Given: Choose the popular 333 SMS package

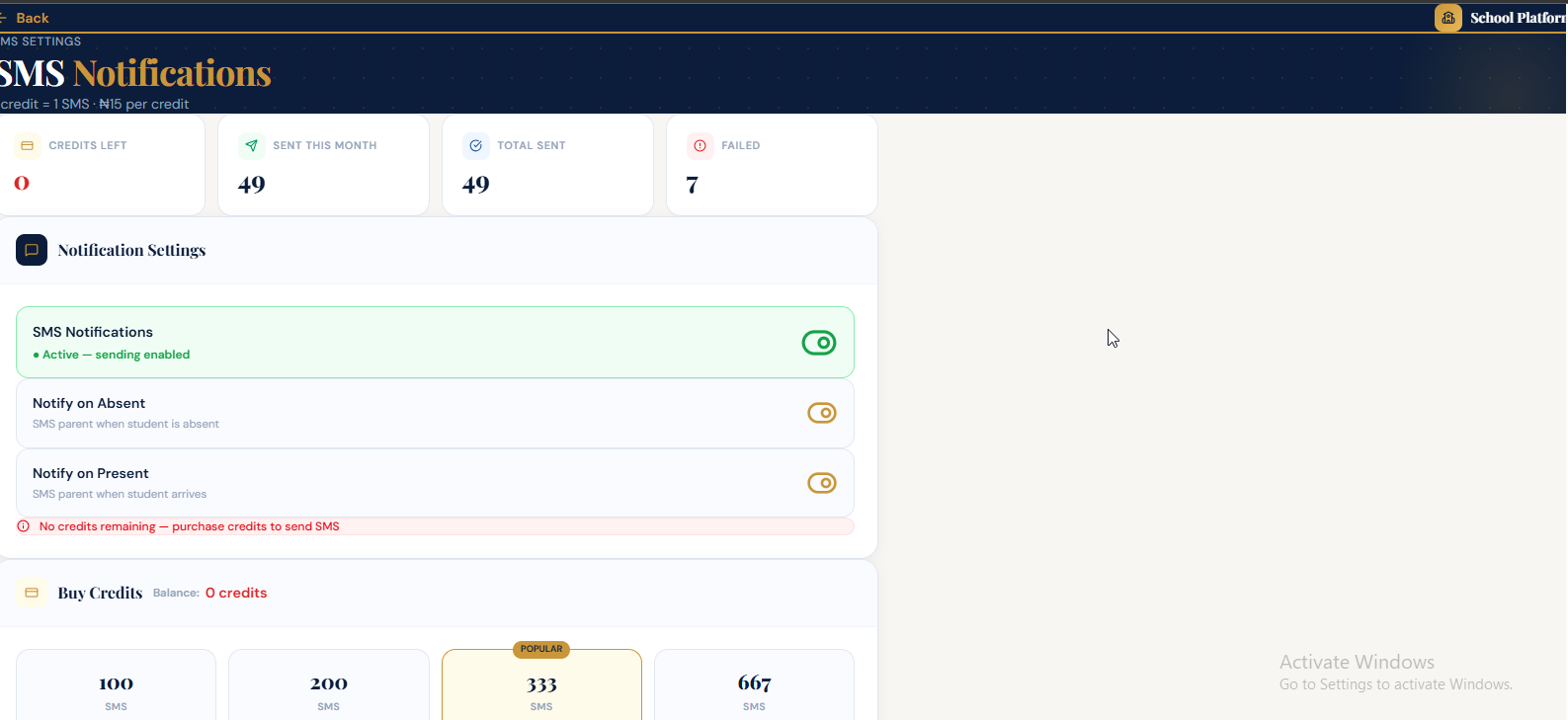Looking at the screenshot, I should (x=541, y=685).
